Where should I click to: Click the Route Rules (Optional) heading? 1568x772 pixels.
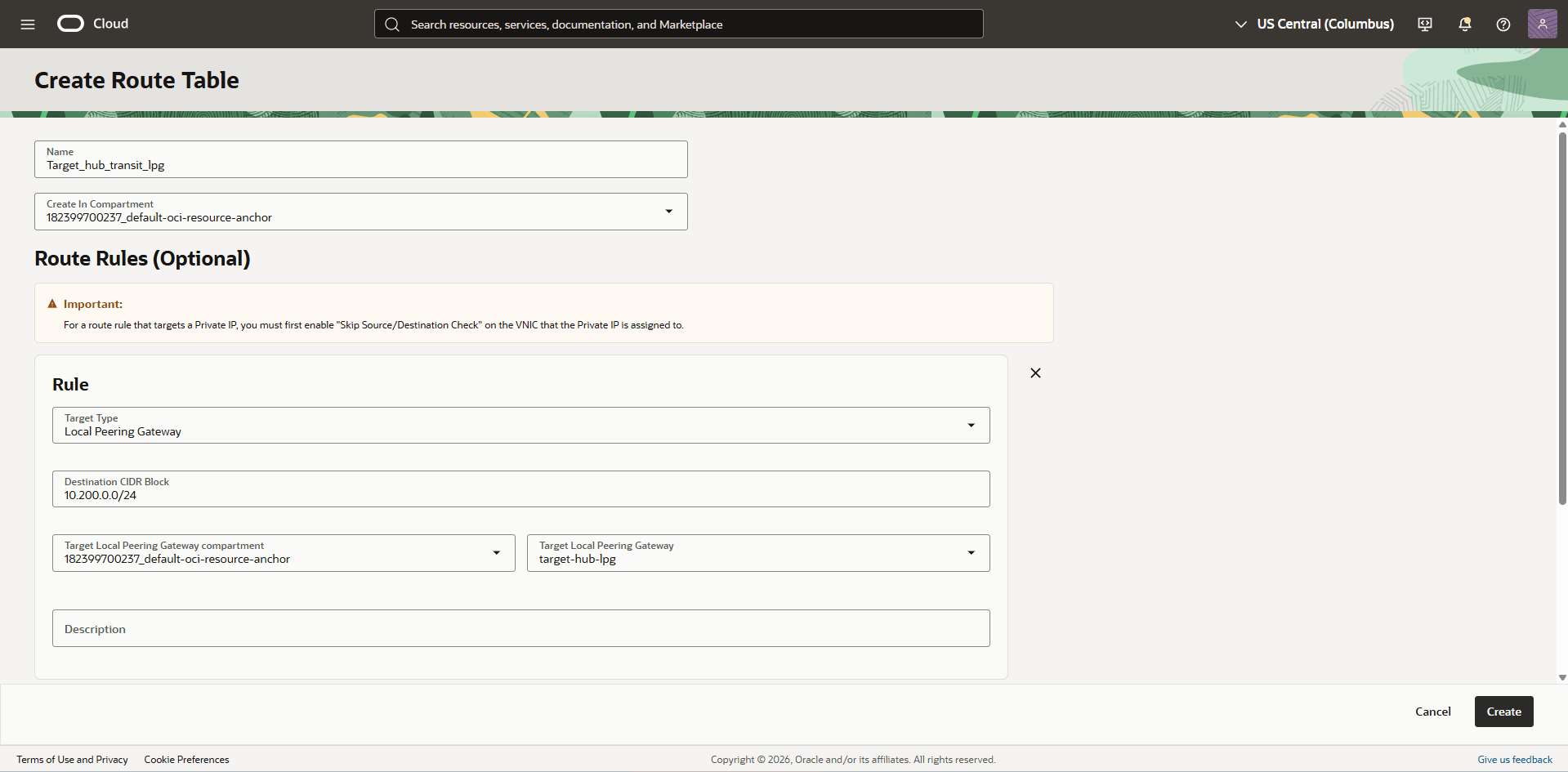click(142, 258)
